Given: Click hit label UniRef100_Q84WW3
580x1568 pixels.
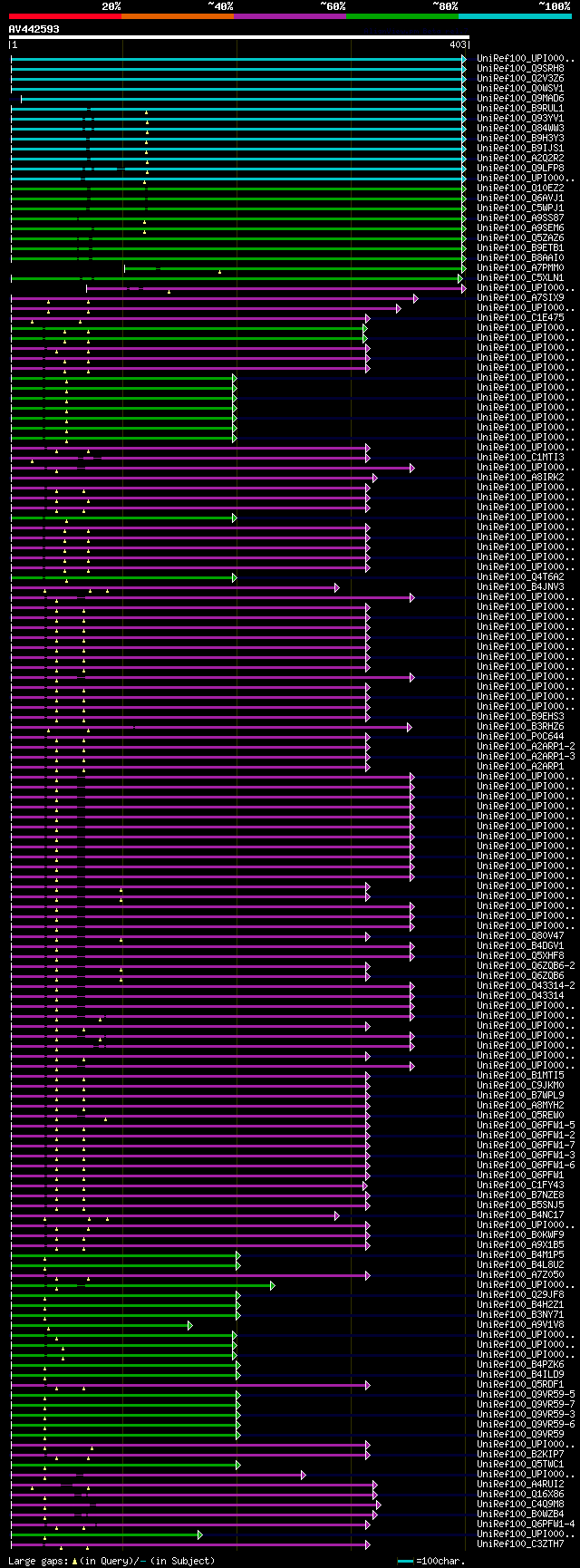Looking at the screenshot, I should coord(520,128).
